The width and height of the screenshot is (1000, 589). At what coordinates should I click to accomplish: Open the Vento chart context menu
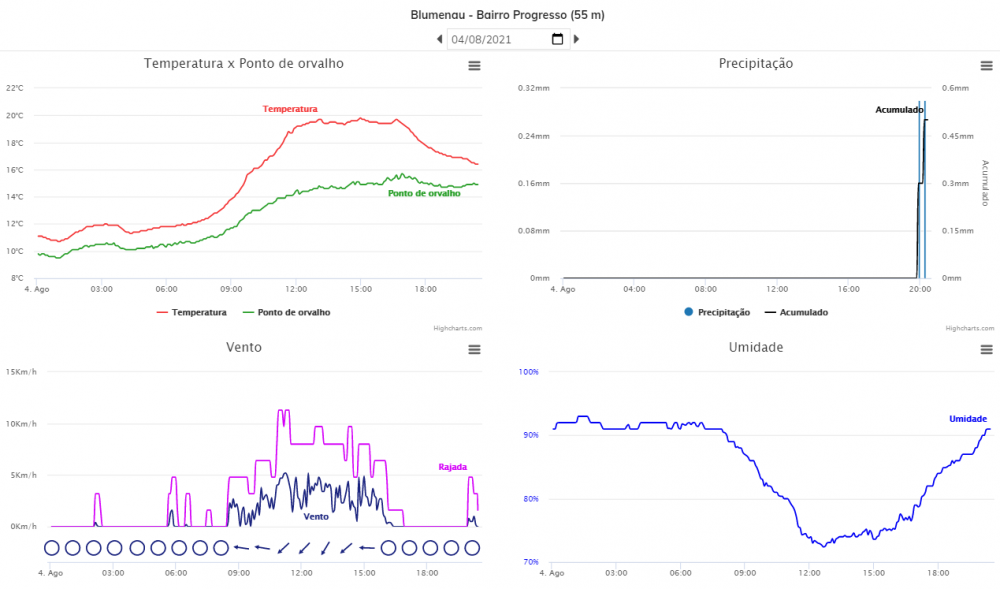(x=474, y=349)
